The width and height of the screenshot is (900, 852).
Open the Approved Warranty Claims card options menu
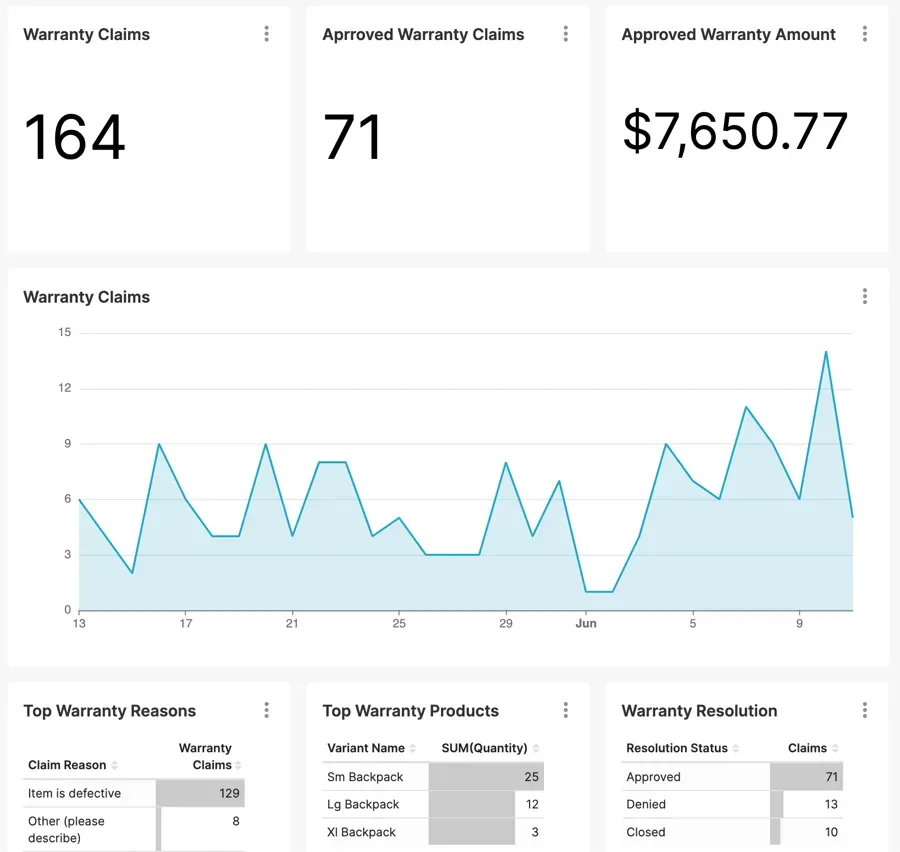tap(566, 33)
